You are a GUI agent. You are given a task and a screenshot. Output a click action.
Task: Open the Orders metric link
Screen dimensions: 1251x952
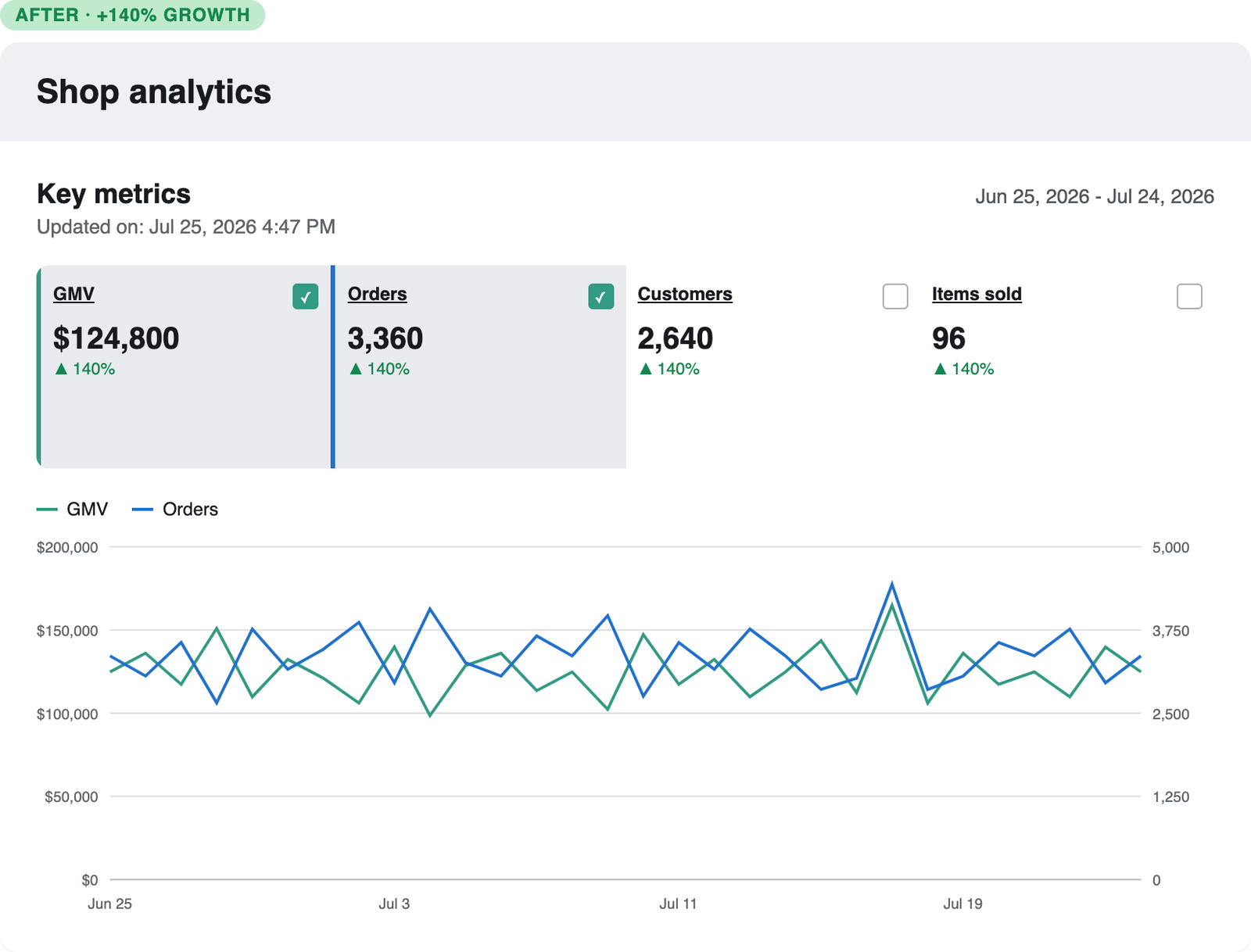377,294
